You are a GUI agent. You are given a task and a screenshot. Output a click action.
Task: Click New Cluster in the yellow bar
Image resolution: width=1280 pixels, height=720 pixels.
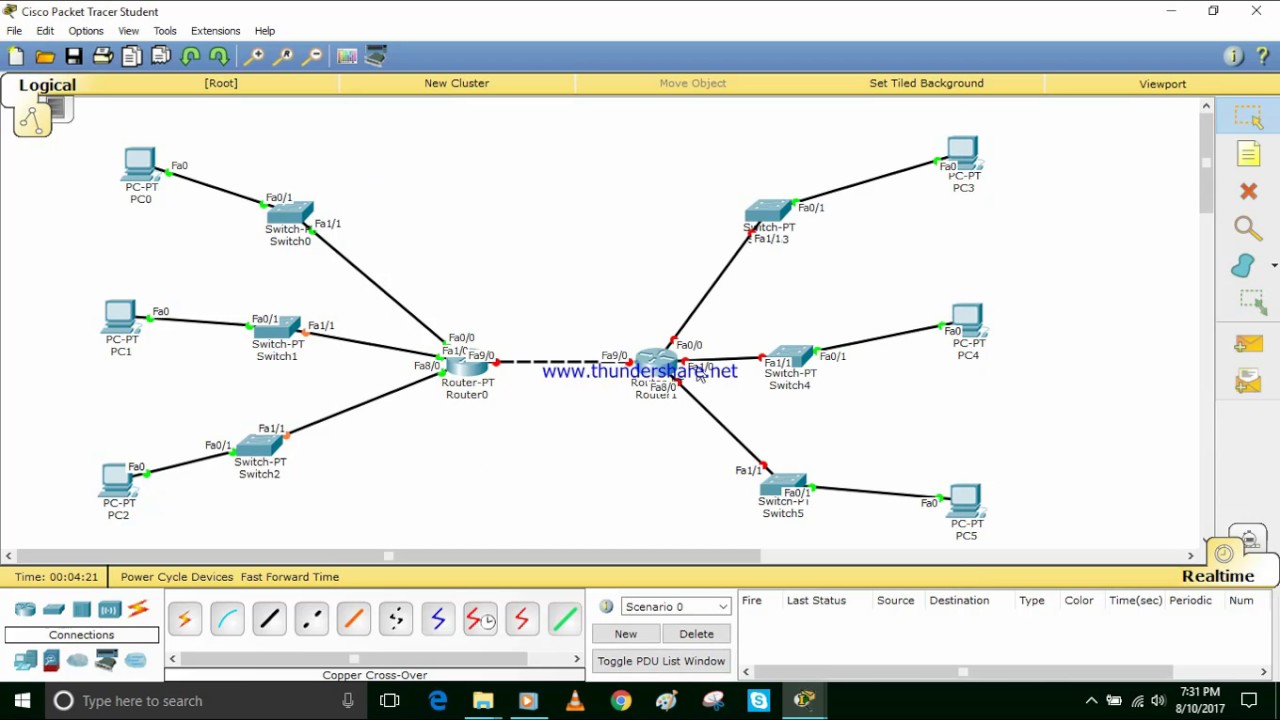click(457, 83)
